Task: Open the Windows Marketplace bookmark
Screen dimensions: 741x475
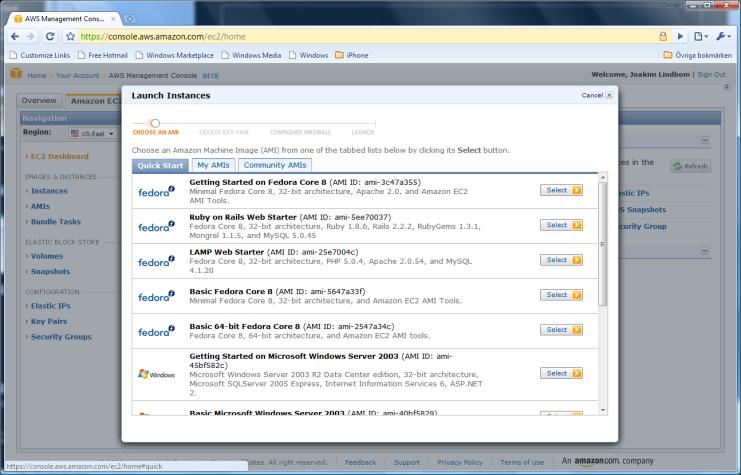Action: coord(174,55)
